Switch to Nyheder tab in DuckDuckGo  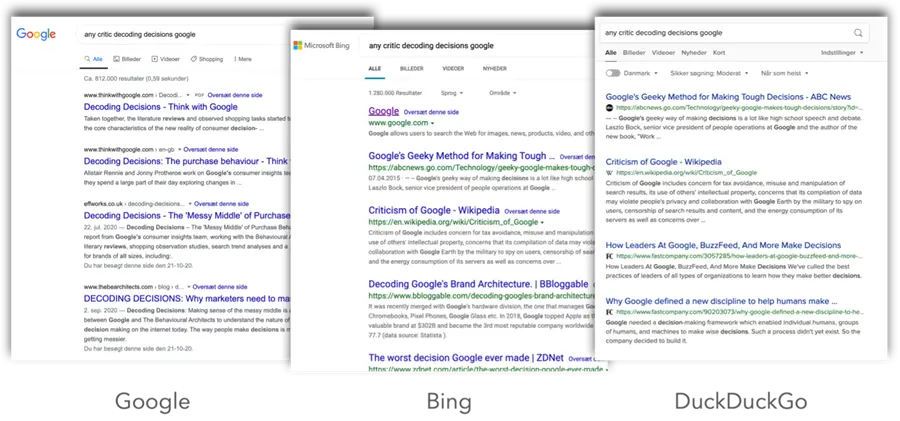694,53
